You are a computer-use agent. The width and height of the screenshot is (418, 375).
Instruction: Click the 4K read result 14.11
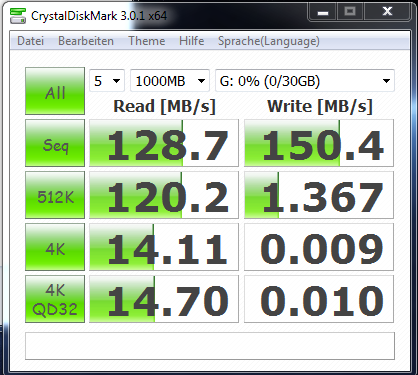click(x=164, y=247)
